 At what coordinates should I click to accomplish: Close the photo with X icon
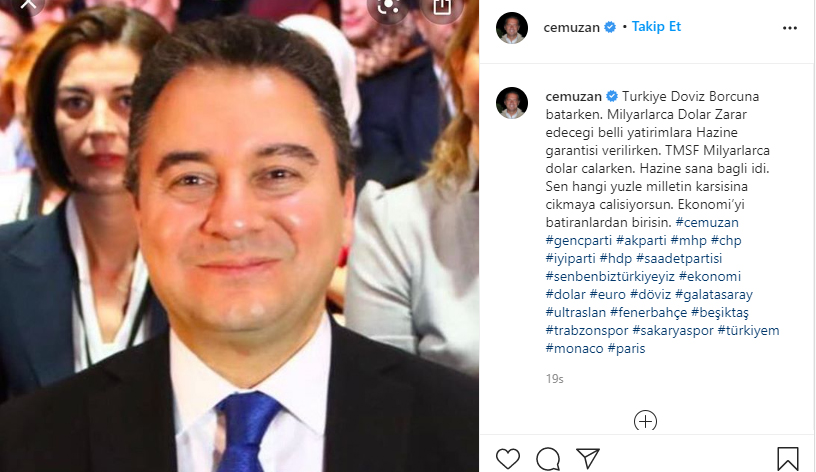pos(28,5)
